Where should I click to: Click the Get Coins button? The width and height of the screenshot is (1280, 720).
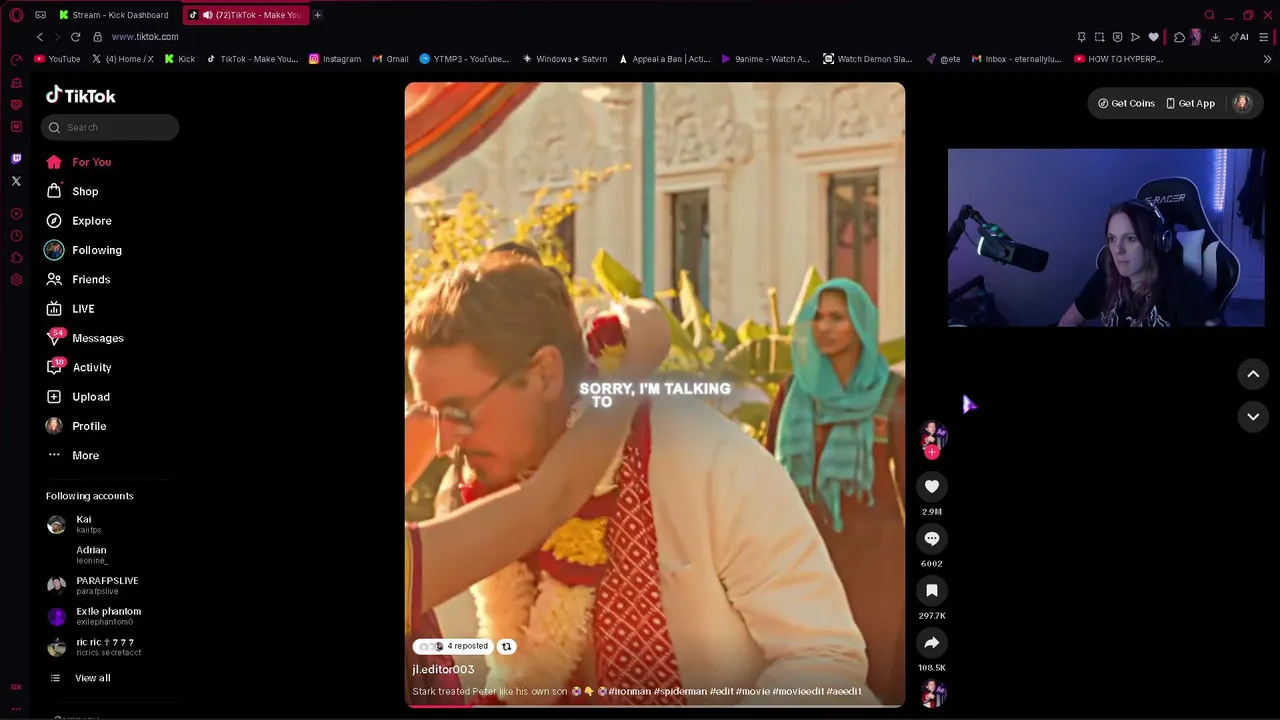tap(1126, 103)
